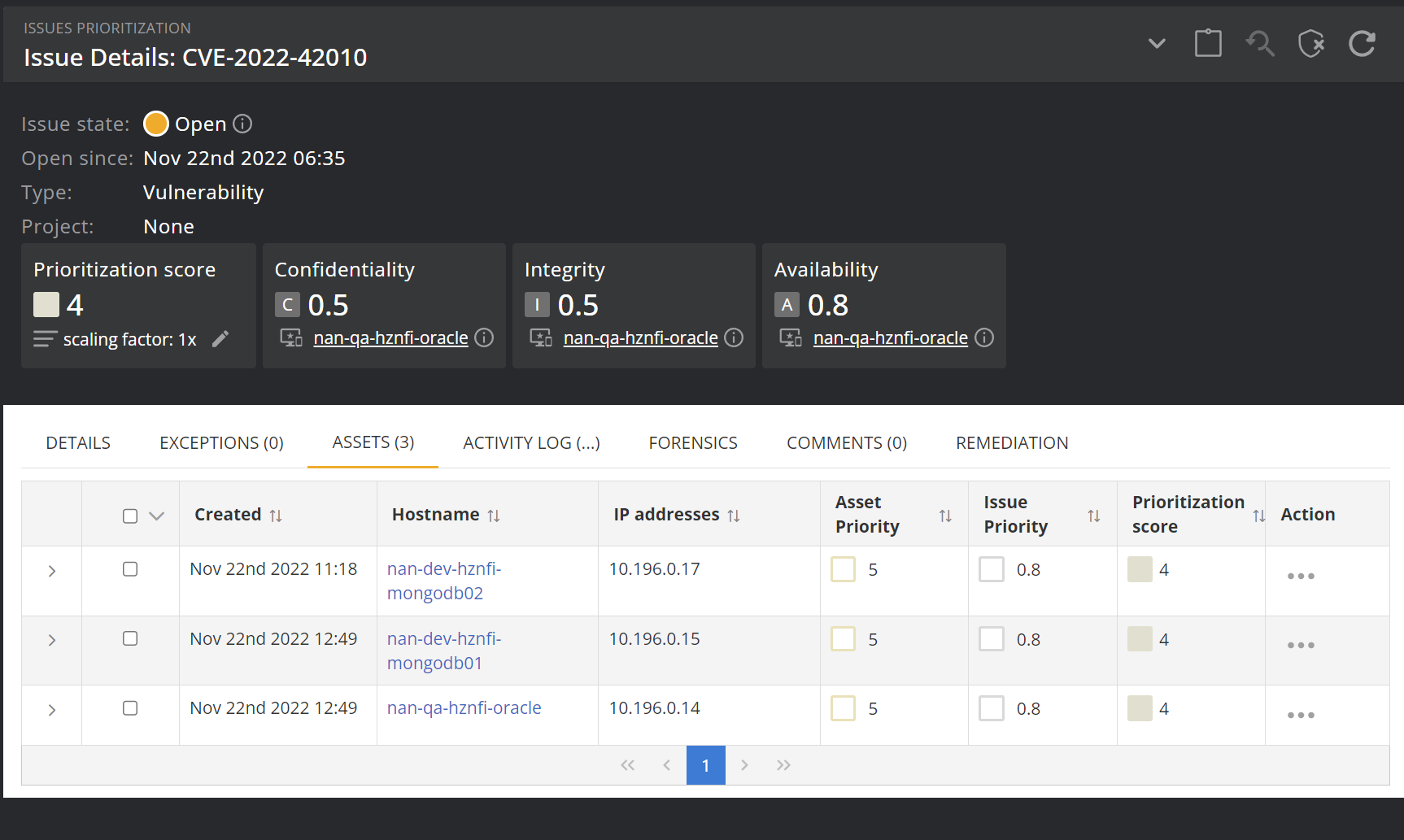This screenshot has width=1404, height=840.
Task: Click the refresh icon in the header
Action: tap(1362, 44)
